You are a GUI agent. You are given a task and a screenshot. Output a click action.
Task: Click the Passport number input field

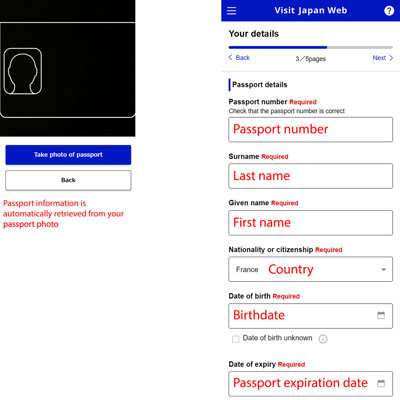coord(310,129)
